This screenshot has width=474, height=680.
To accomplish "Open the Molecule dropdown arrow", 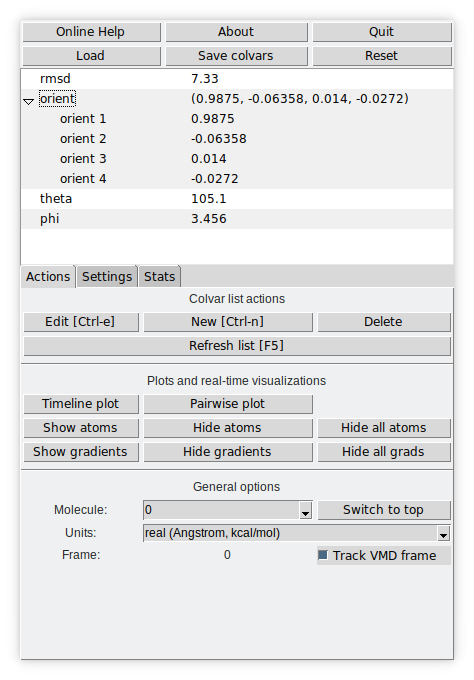I will (305, 510).
